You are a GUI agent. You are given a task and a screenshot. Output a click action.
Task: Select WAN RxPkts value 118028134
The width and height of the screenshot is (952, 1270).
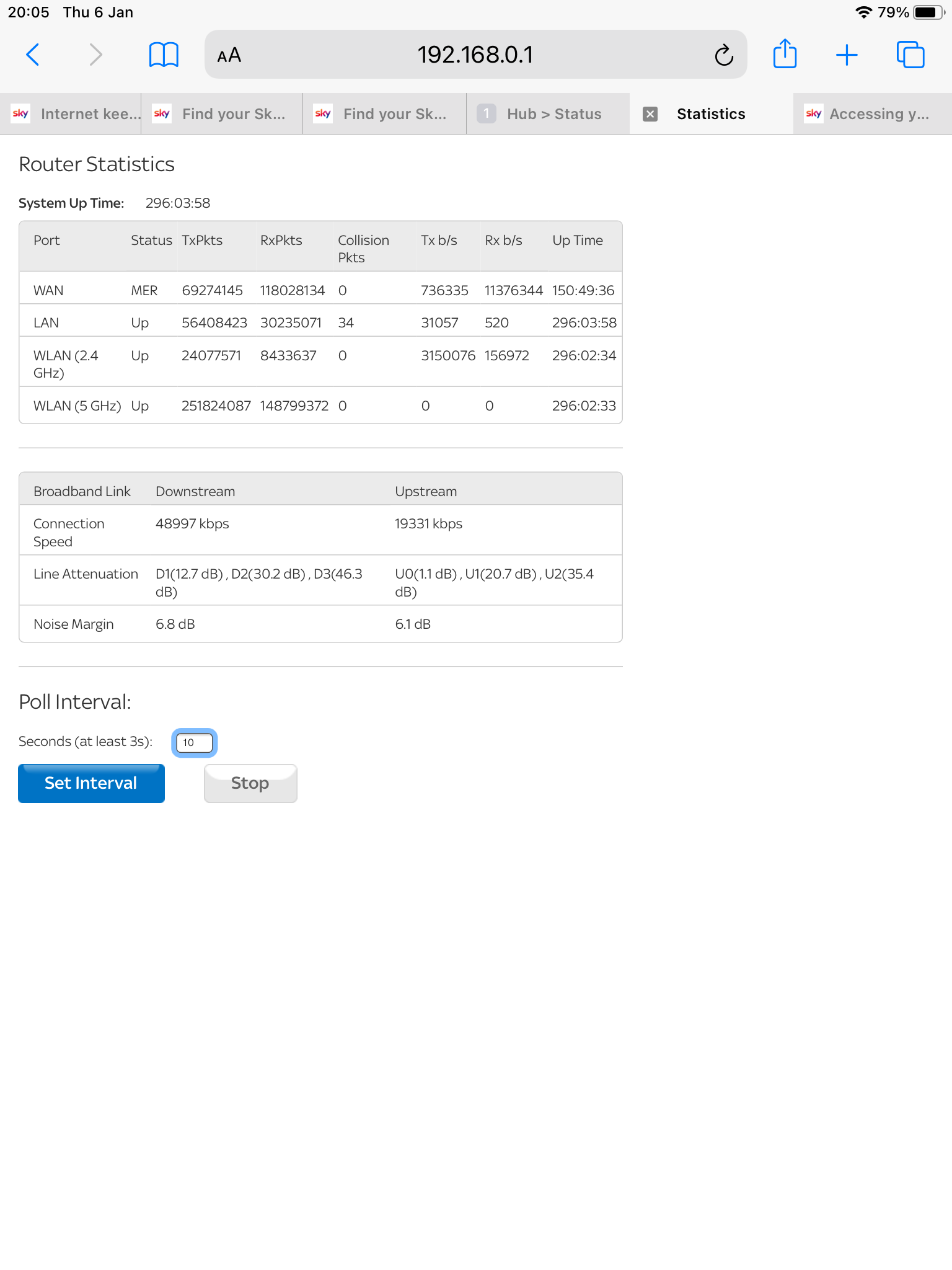pyautogui.click(x=293, y=291)
